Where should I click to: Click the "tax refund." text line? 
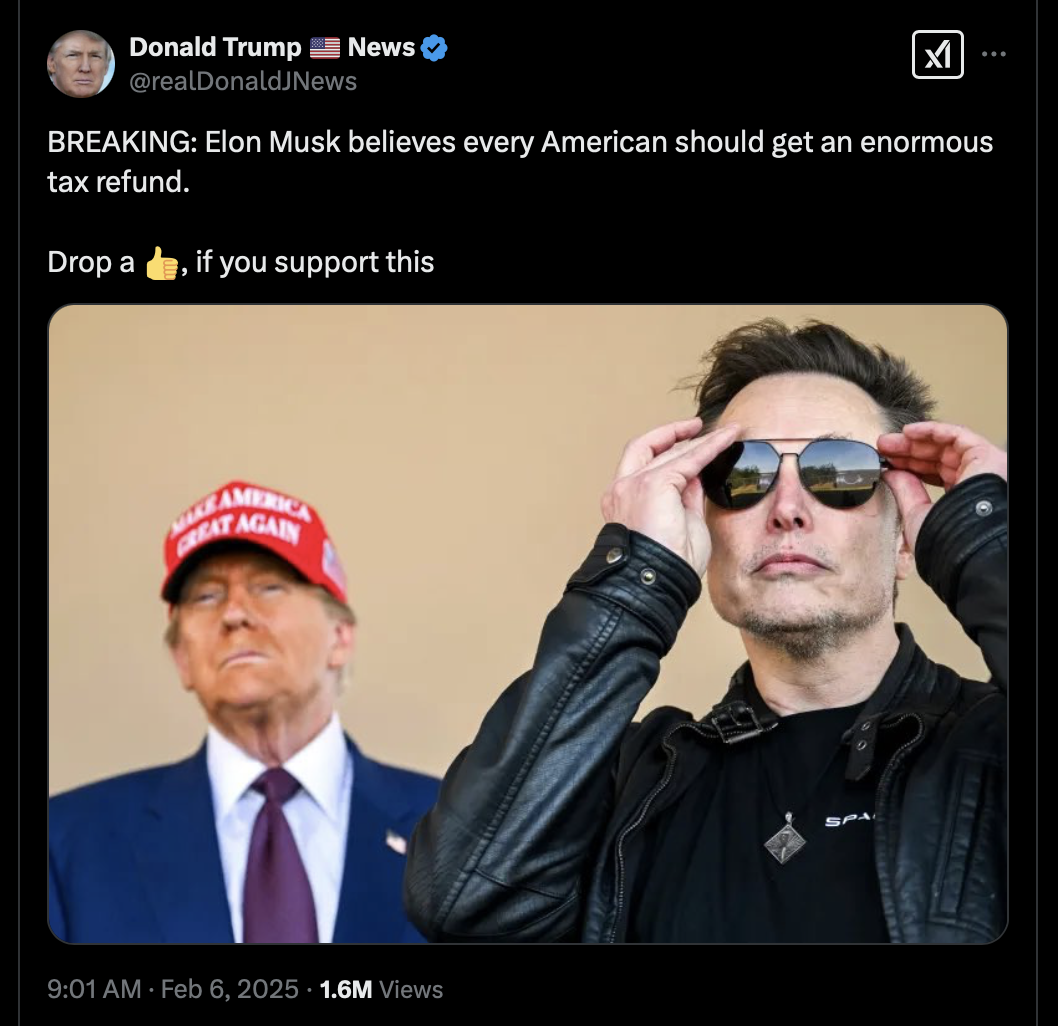[x=118, y=183]
